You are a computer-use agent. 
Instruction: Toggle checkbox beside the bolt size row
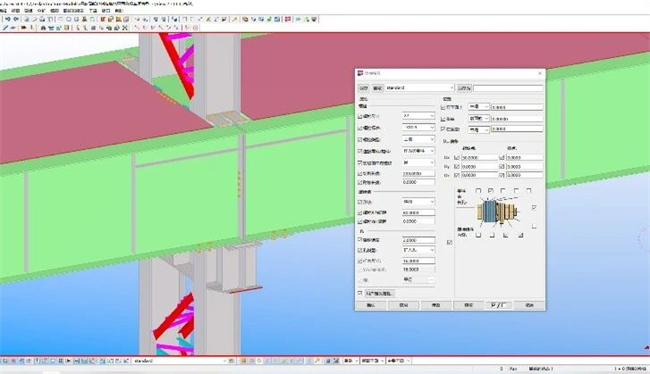click(x=360, y=117)
